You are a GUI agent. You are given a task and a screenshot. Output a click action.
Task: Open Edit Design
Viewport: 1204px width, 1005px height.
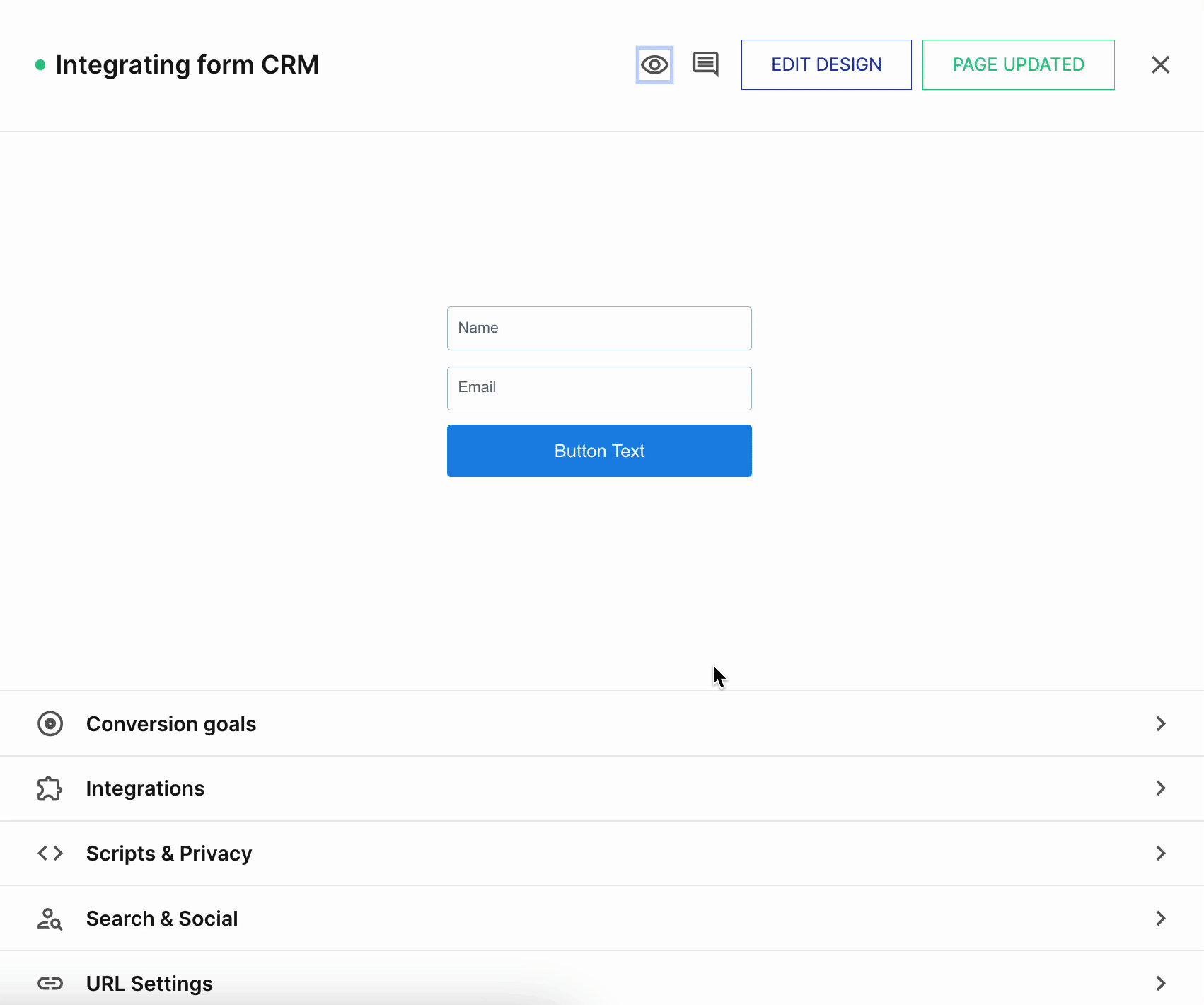826,64
